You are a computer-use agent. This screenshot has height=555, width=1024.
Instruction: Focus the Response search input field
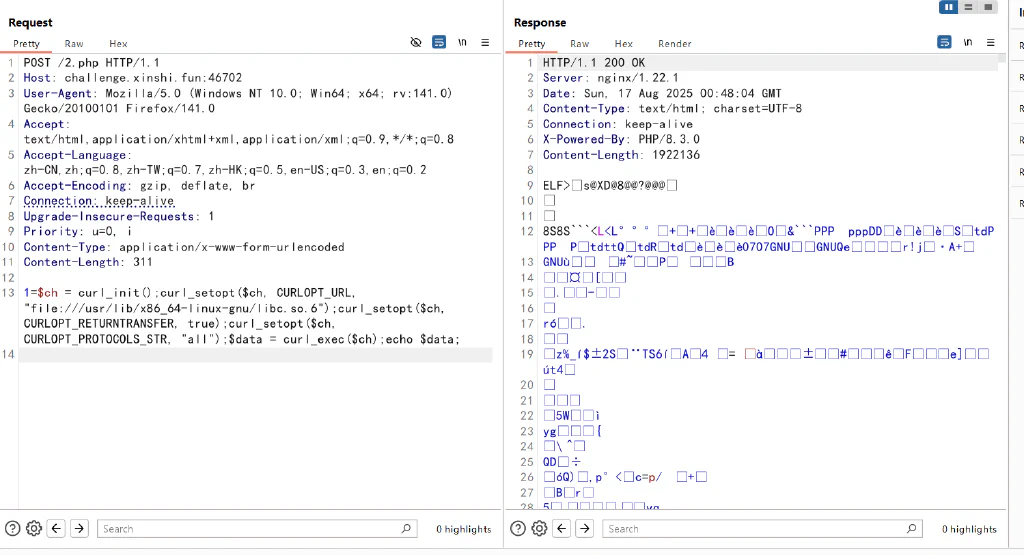click(763, 529)
